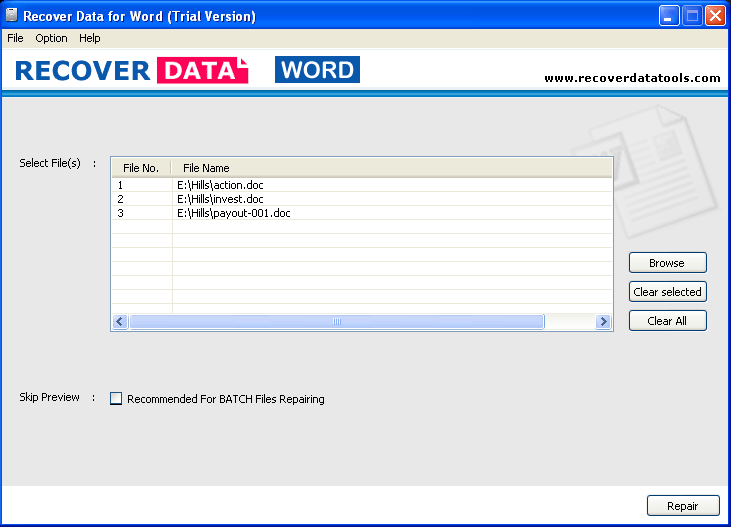Click the scrollbar left arrow
Viewport: 731px width, 527px height.
point(119,322)
